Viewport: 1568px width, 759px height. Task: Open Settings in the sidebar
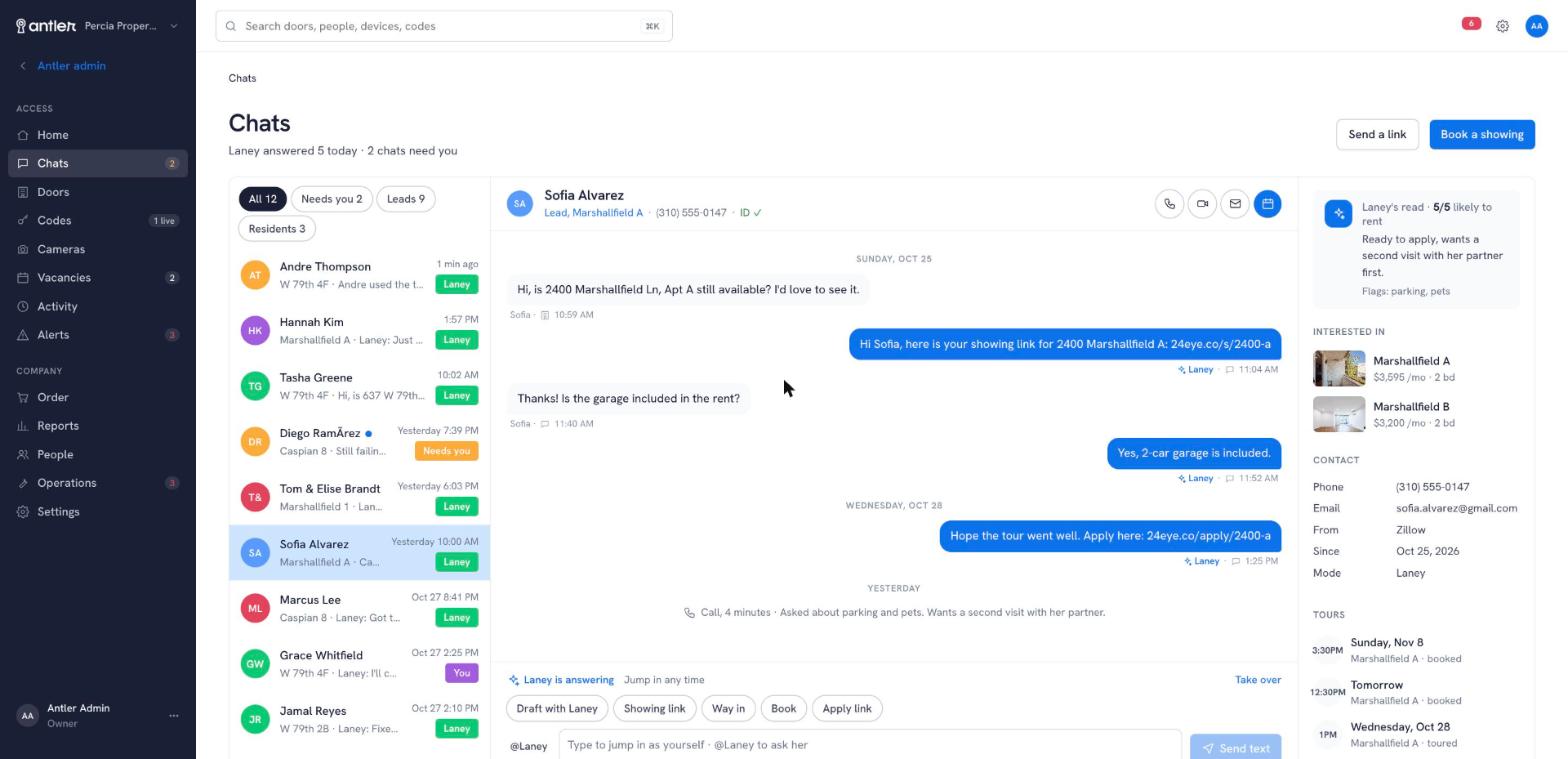(x=98, y=512)
